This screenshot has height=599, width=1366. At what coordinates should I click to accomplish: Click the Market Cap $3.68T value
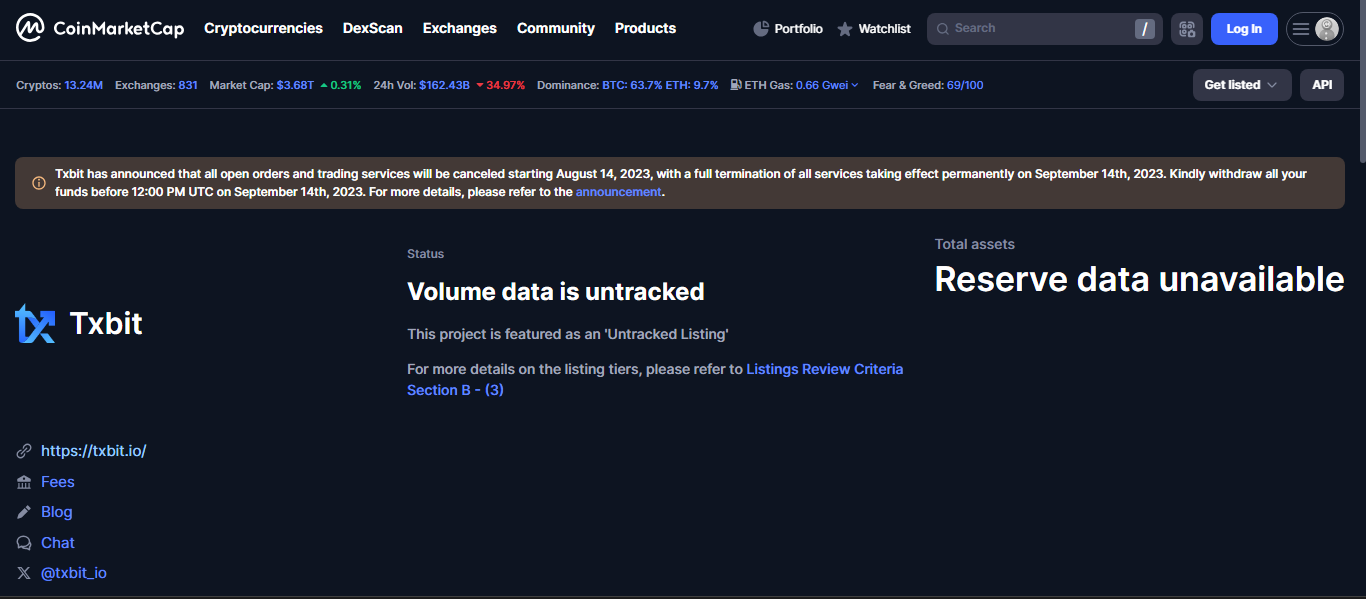pos(295,85)
